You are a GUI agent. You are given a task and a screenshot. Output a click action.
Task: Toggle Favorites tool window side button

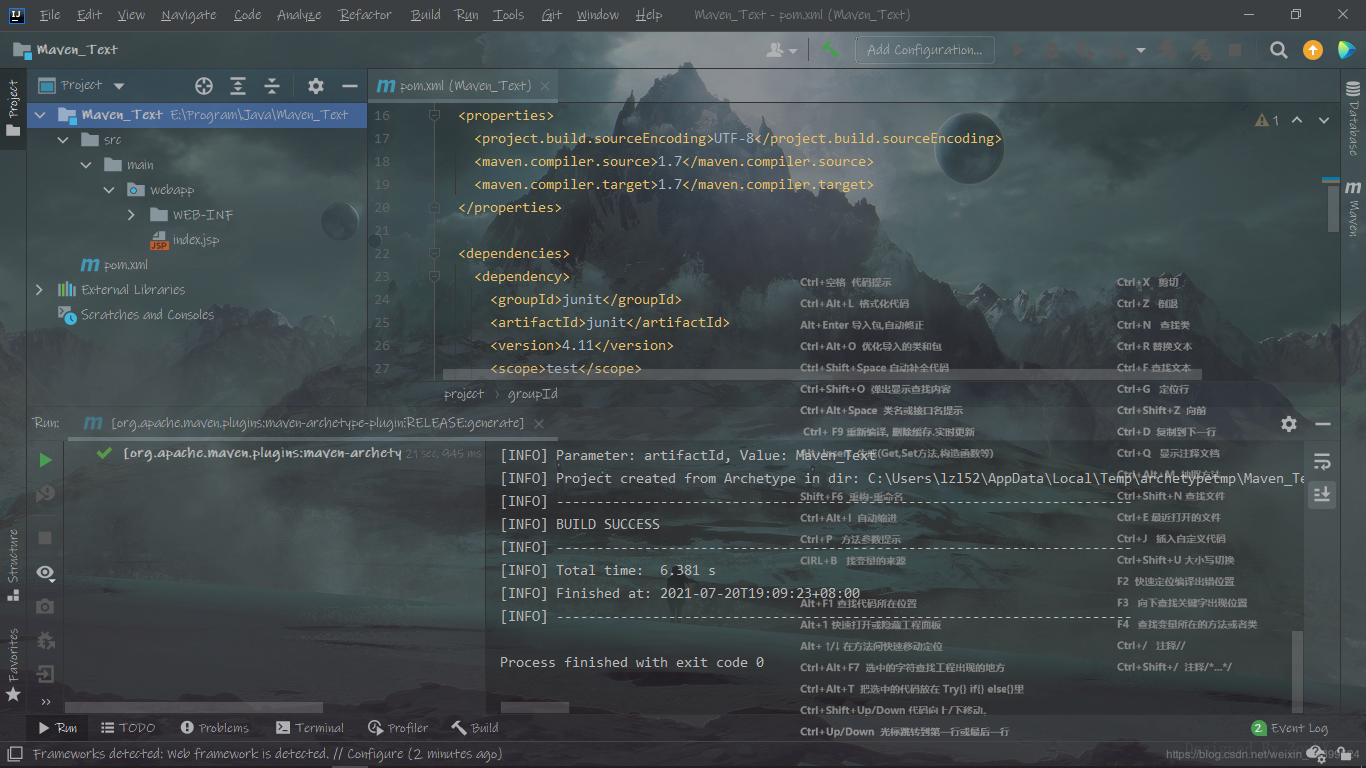tap(13, 664)
